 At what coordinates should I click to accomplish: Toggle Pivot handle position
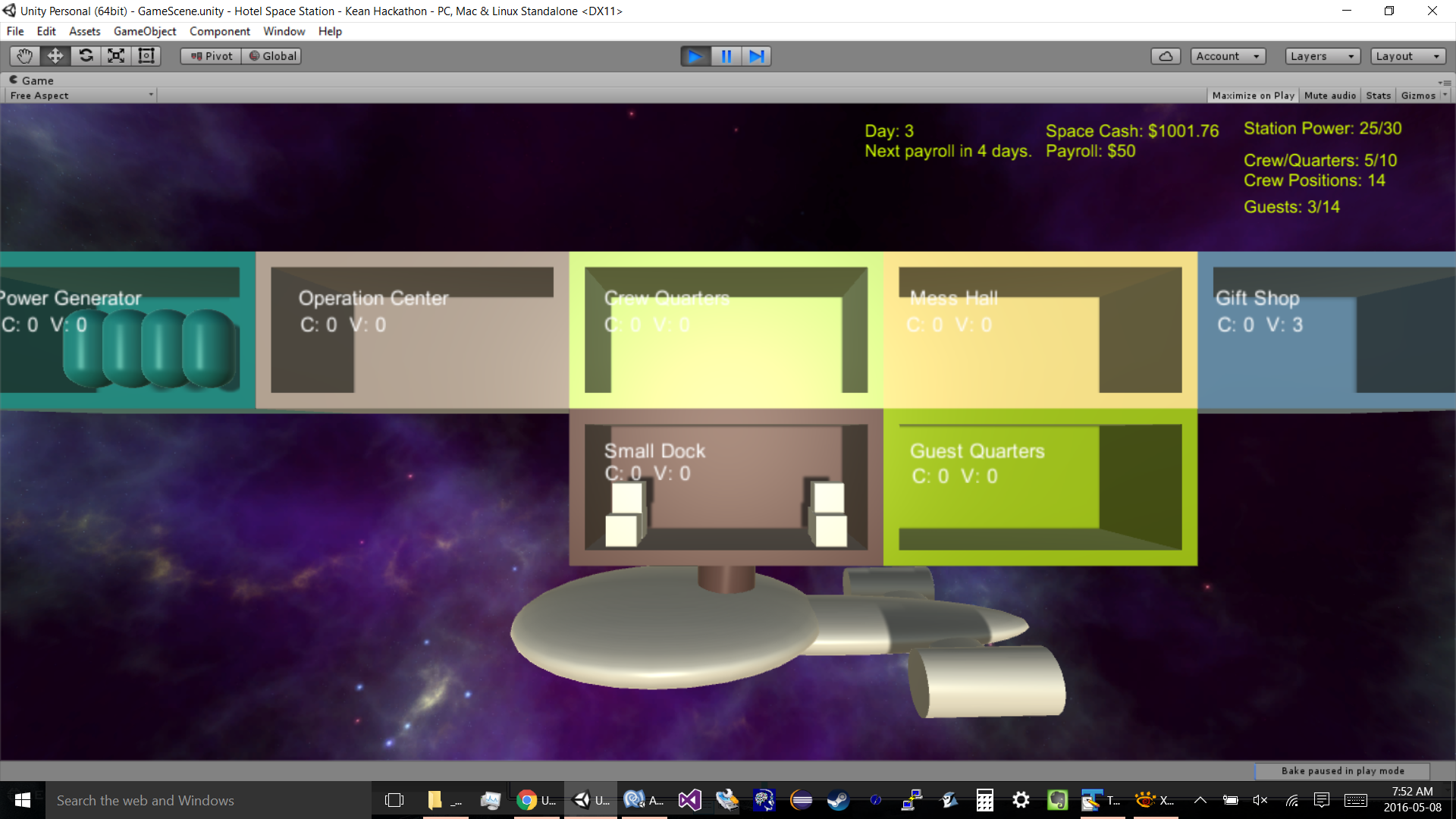click(212, 56)
